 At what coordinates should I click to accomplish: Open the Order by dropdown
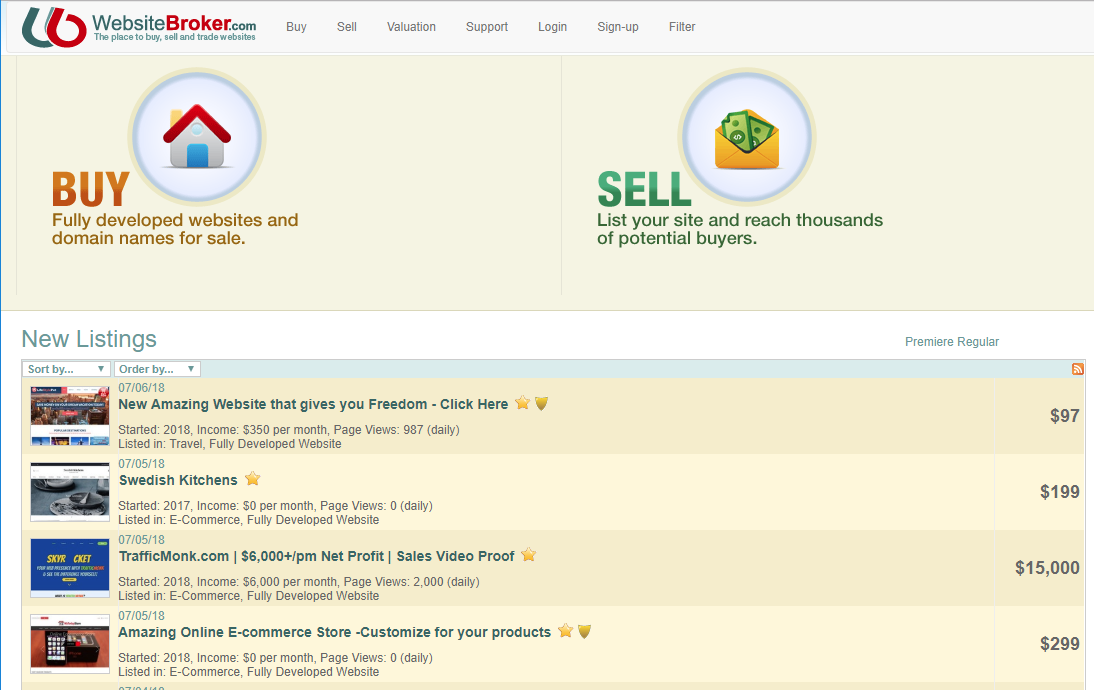click(157, 369)
